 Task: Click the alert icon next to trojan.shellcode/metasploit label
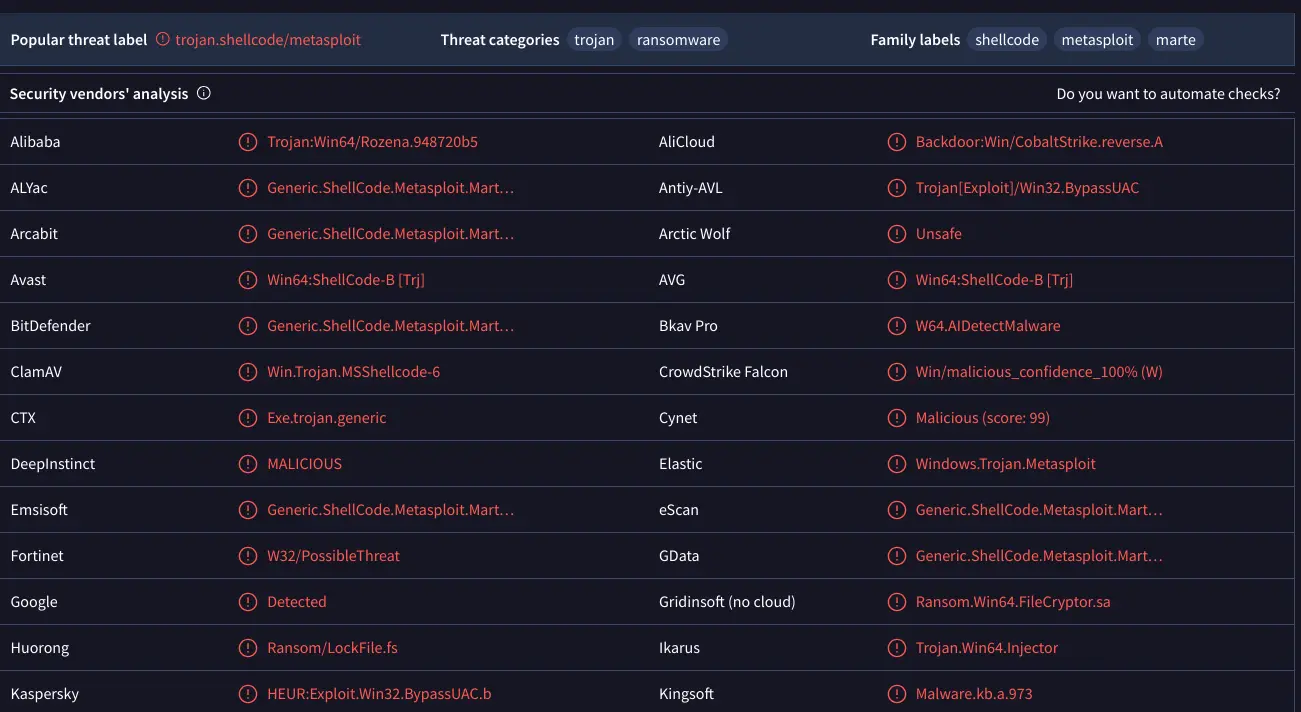[163, 40]
